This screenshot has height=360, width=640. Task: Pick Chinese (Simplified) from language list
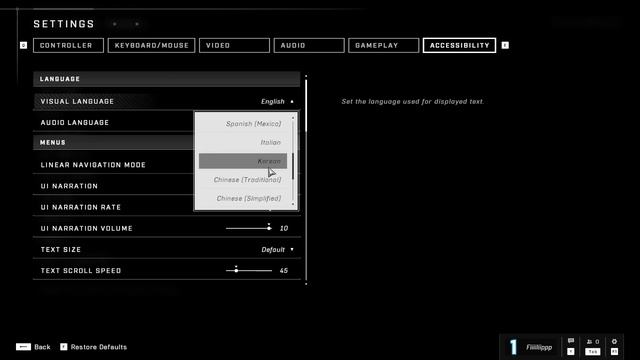tap(243, 198)
